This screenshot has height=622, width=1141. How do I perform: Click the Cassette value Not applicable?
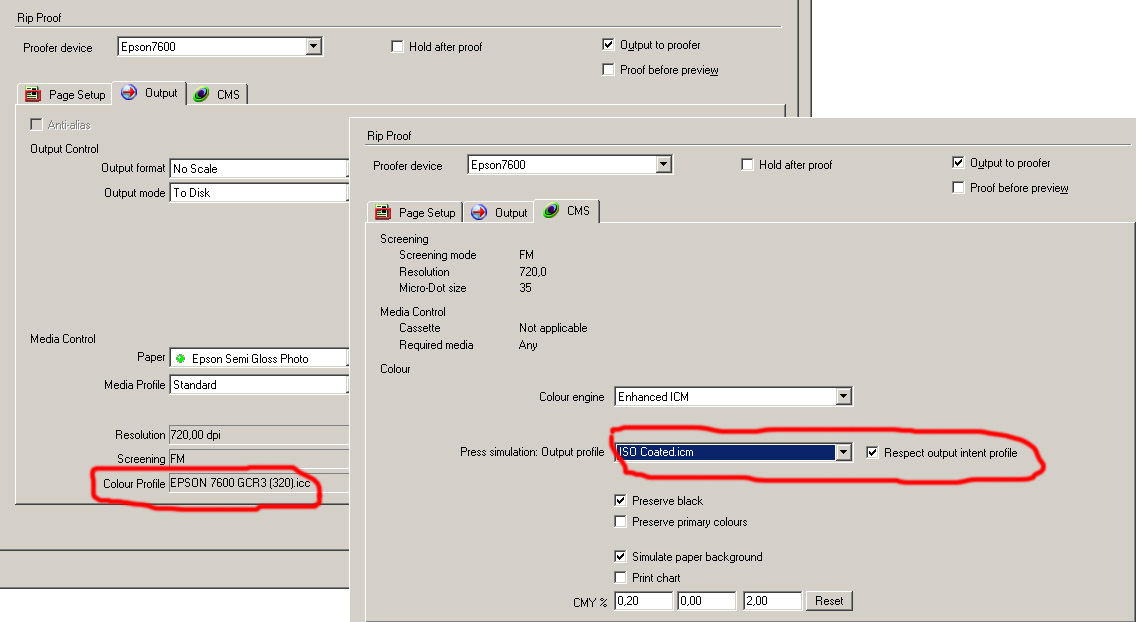point(553,328)
